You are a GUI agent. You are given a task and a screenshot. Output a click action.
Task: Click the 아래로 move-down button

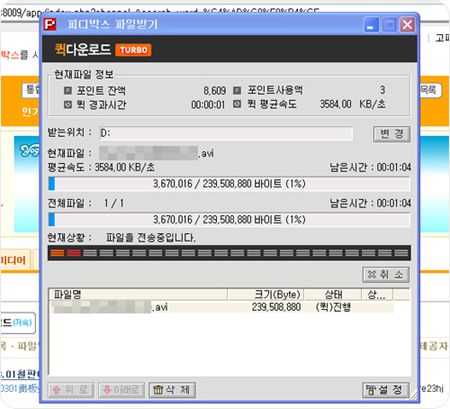(121, 390)
